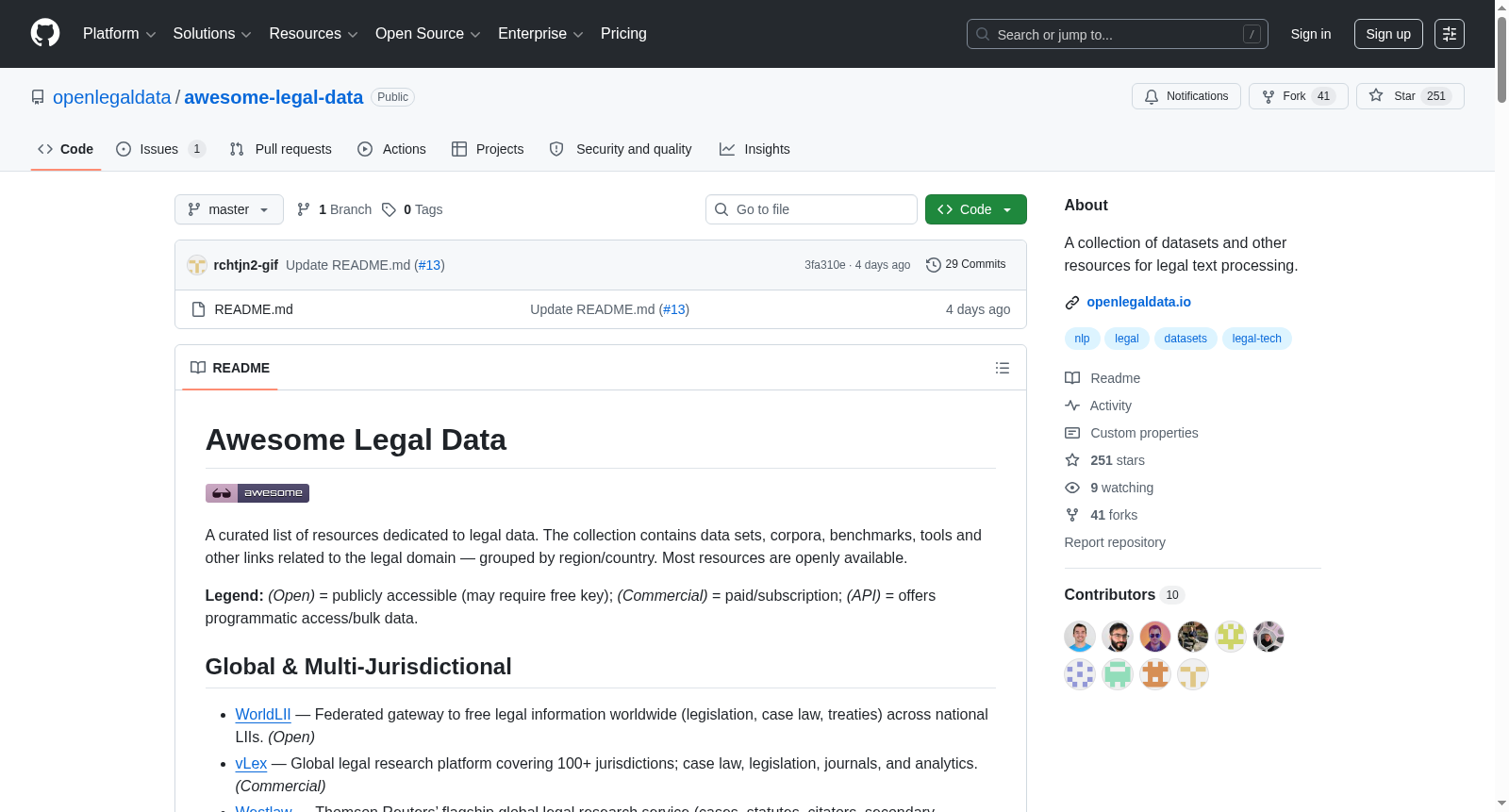Open third contributor avatar with sunglasses
The image size is (1509, 812).
(x=1155, y=637)
